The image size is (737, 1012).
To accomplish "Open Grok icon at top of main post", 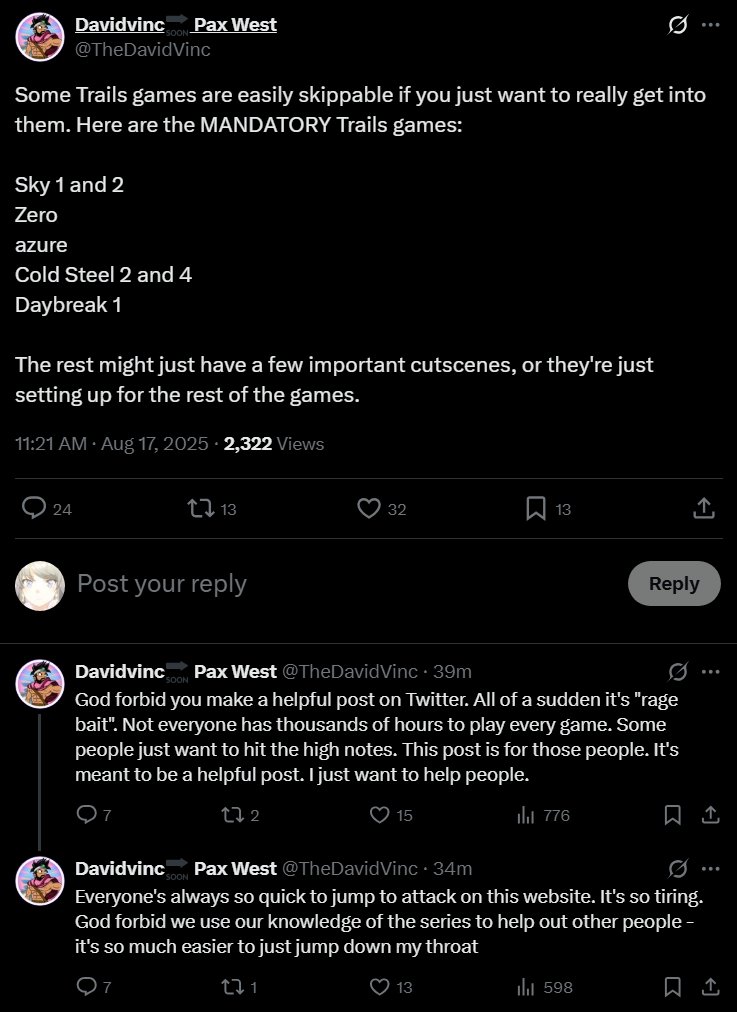I will pos(678,25).
